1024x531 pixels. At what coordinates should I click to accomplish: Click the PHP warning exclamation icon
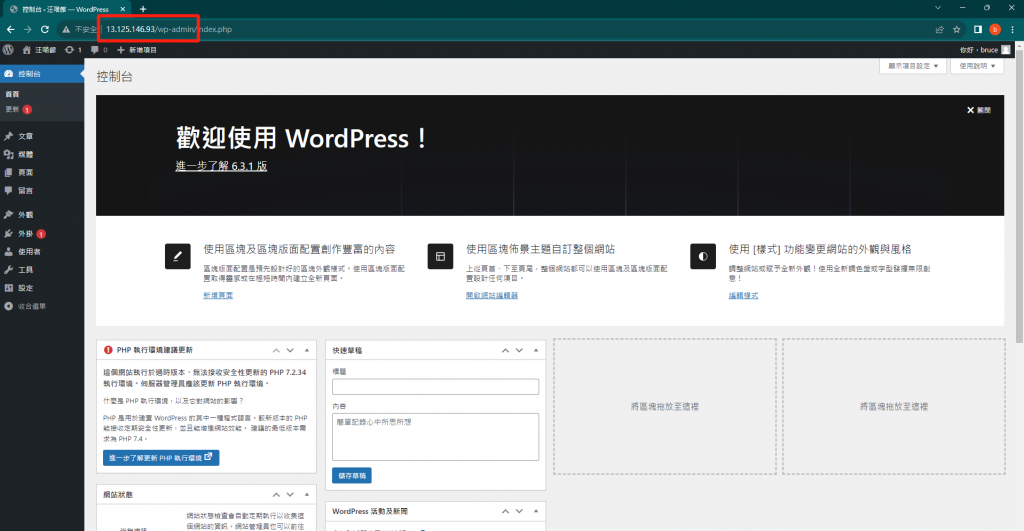(108, 350)
